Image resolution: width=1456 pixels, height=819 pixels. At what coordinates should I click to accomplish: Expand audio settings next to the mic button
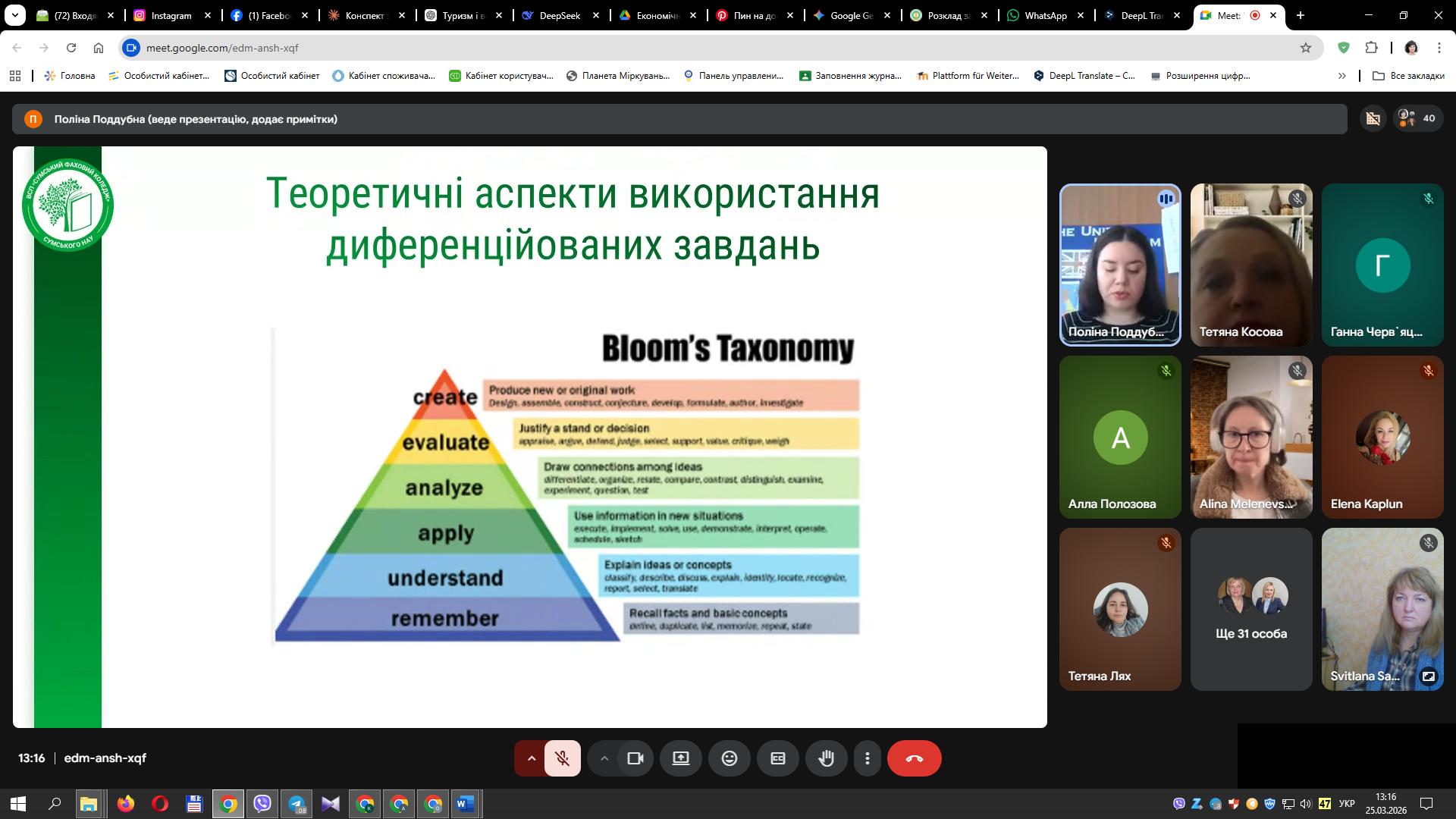[x=531, y=758]
